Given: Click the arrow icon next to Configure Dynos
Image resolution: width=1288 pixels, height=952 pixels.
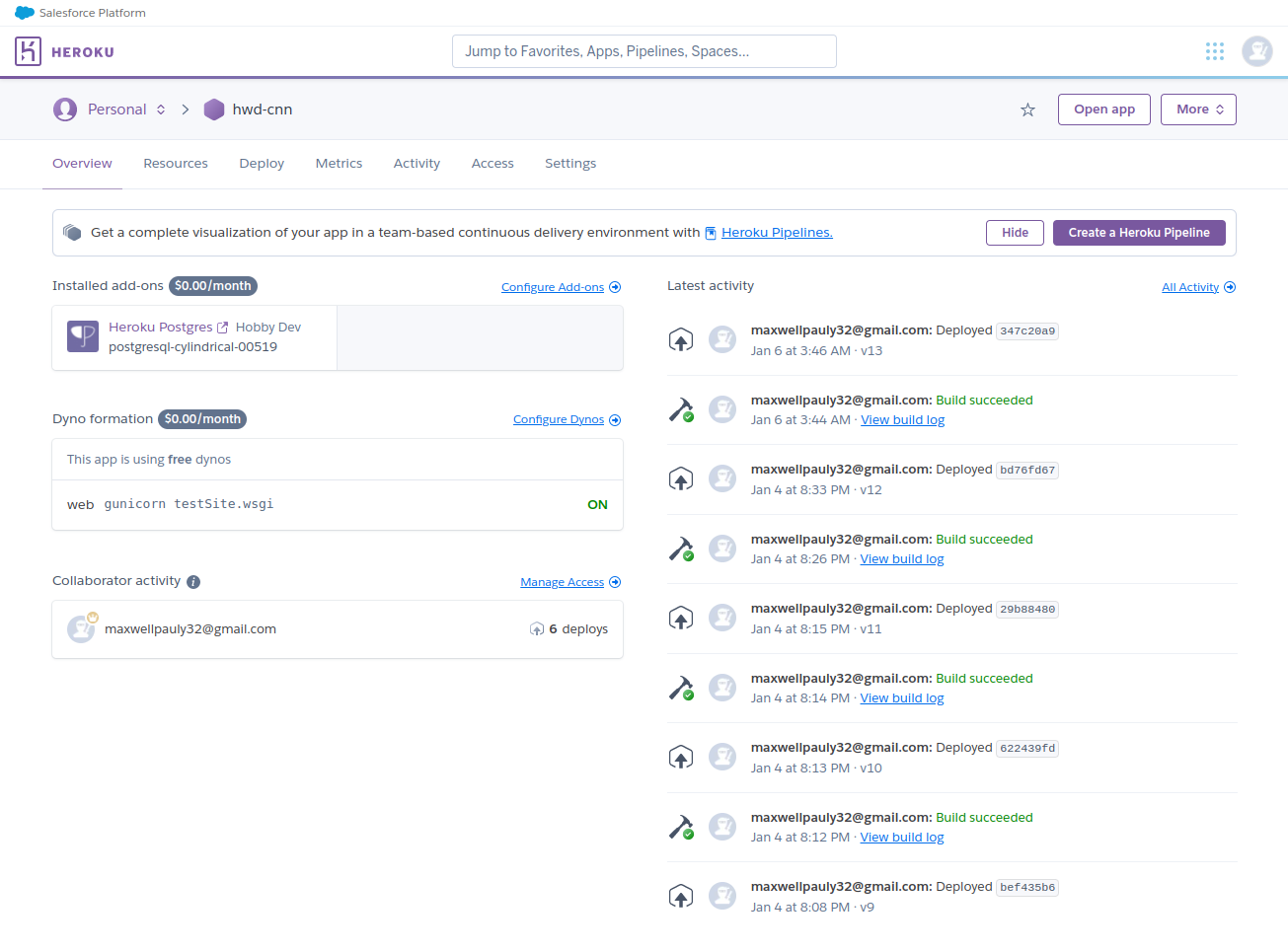Looking at the screenshot, I should coord(615,420).
